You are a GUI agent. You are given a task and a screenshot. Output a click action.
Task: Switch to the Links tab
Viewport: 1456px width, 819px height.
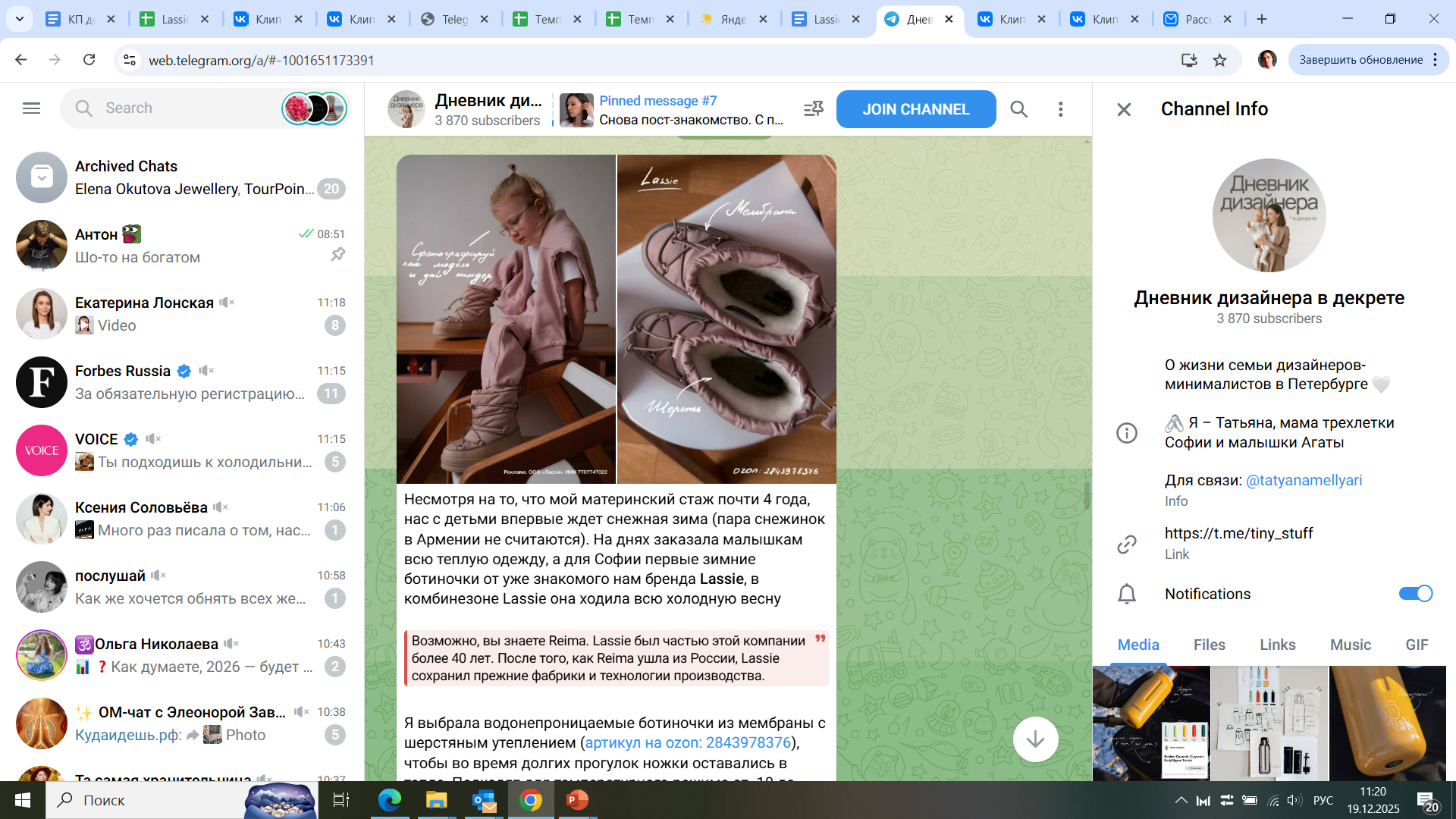[x=1277, y=645]
